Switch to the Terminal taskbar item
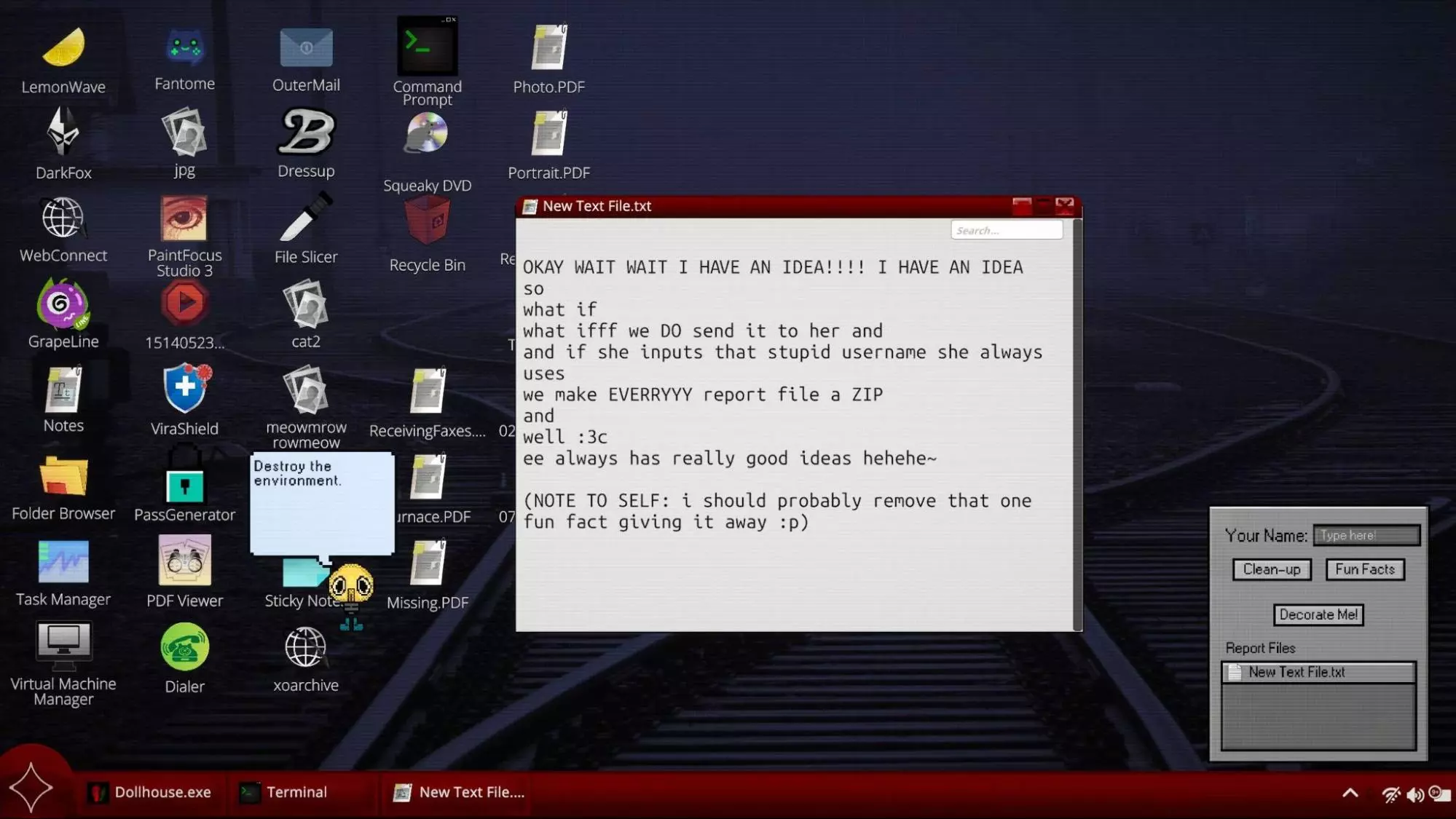 point(284,792)
